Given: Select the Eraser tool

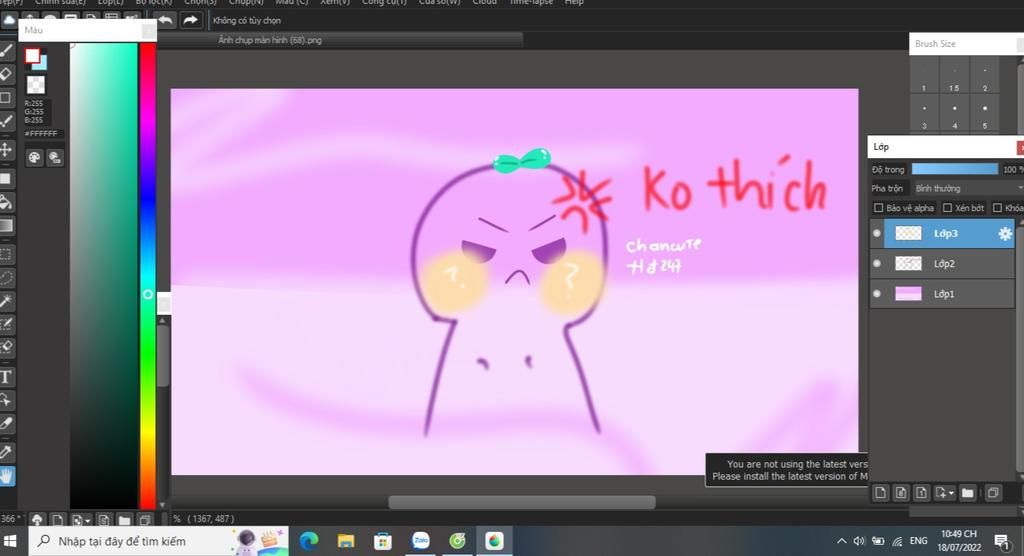Looking at the screenshot, I should (7, 73).
